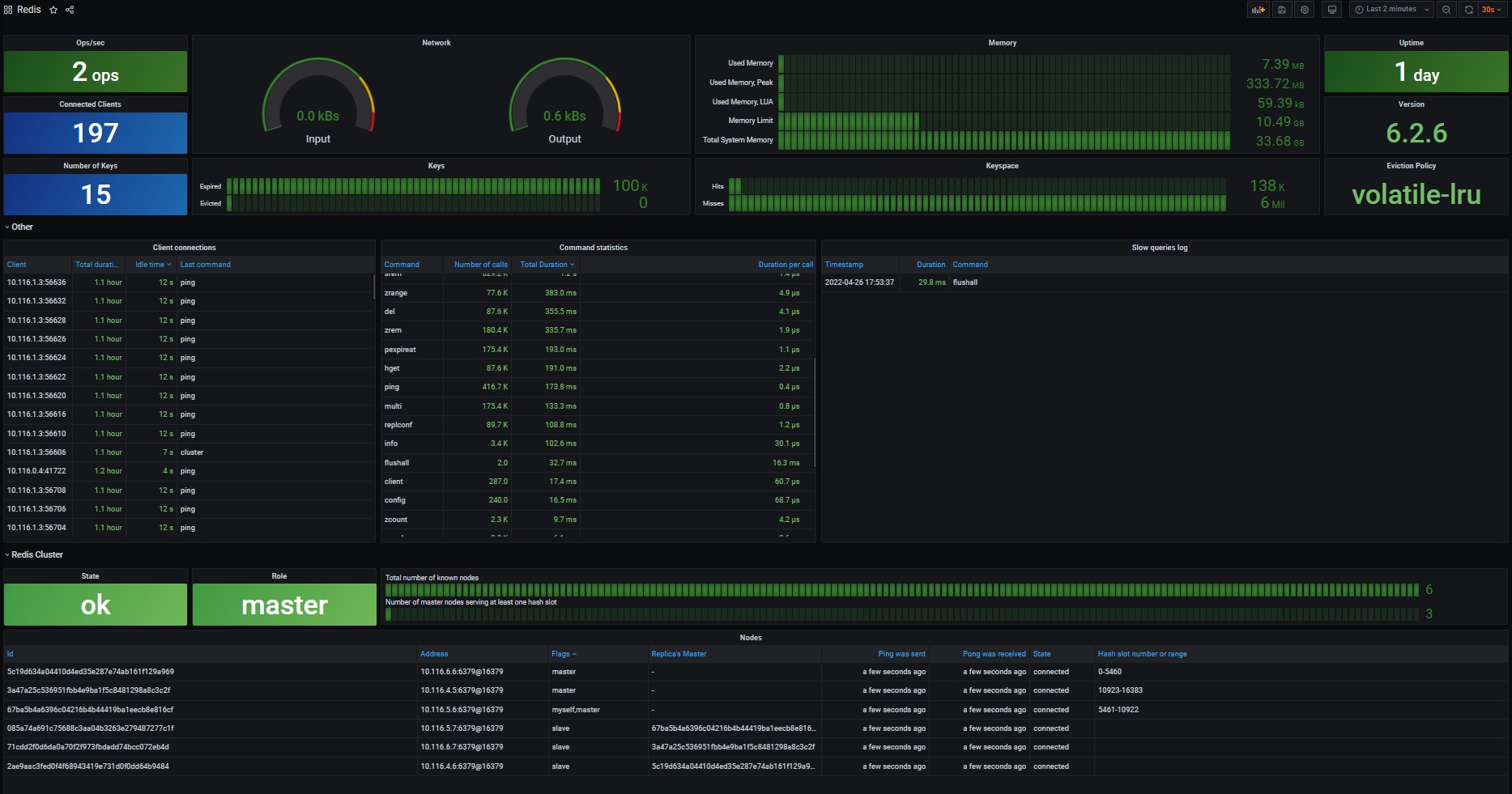Refresh the dashboard now
This screenshot has height=794, width=1512.
[x=1468, y=10]
